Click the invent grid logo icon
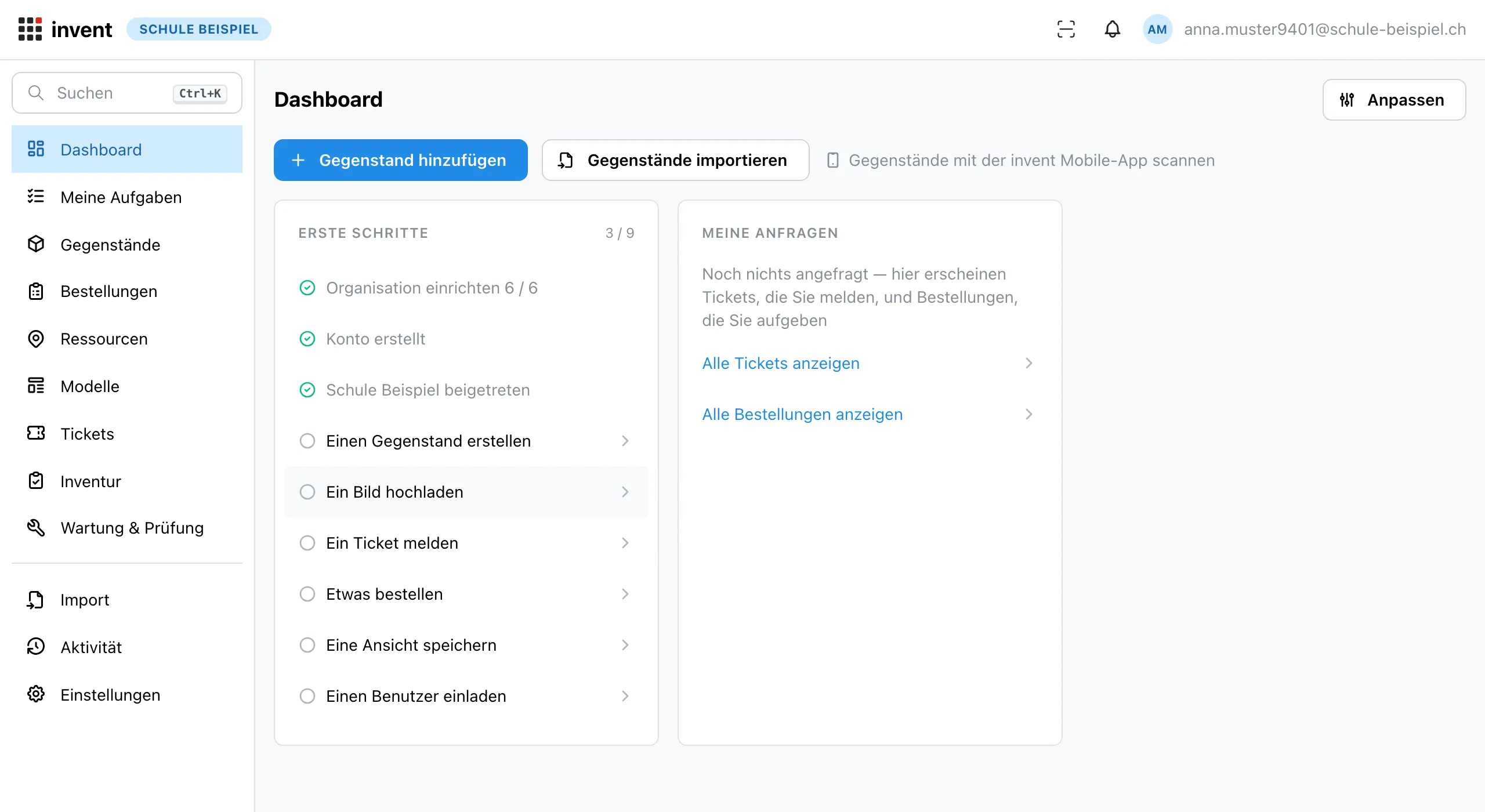Image resolution: width=1485 pixels, height=812 pixels. 30,29
